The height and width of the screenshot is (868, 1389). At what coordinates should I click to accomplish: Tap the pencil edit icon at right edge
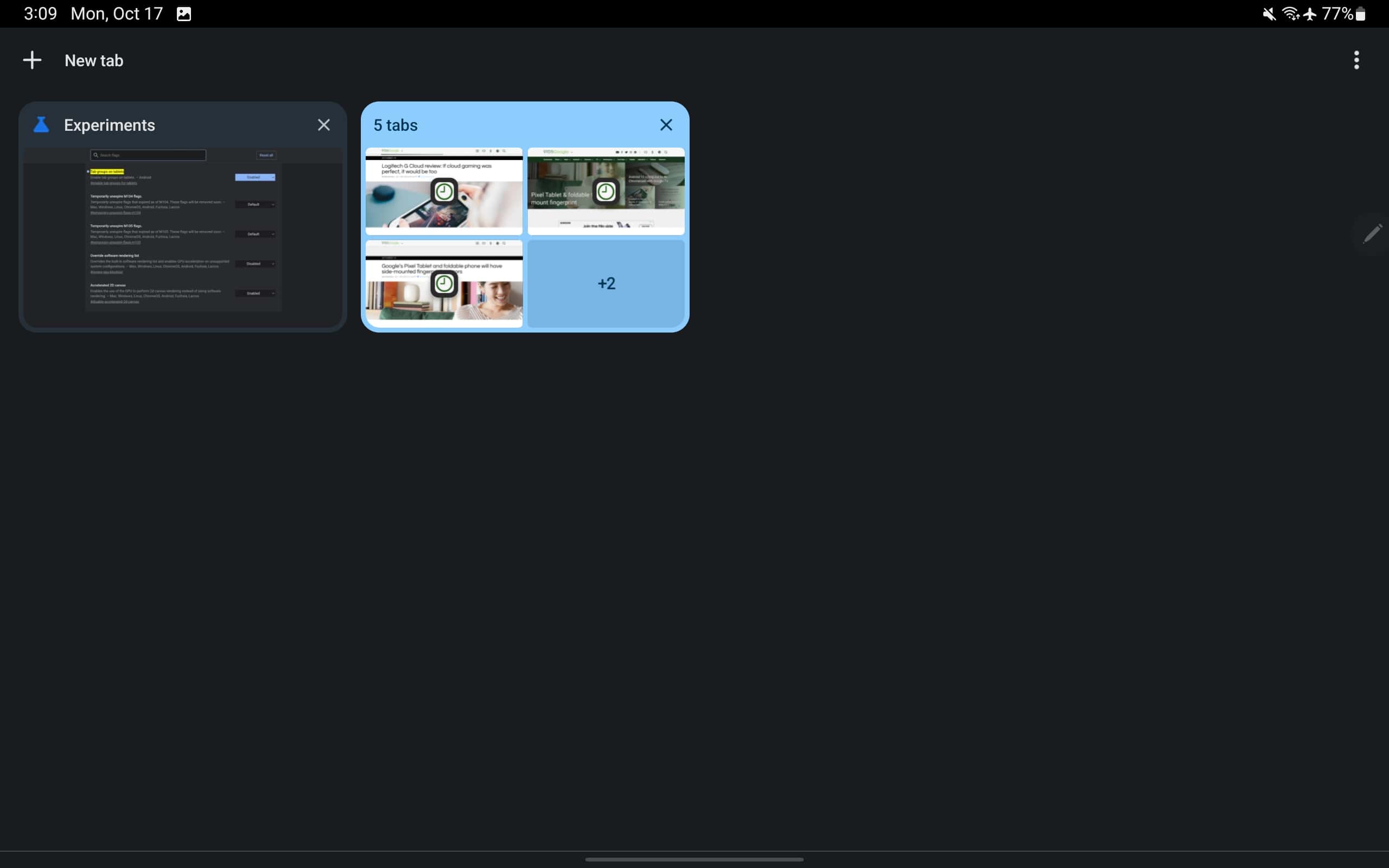1372,233
